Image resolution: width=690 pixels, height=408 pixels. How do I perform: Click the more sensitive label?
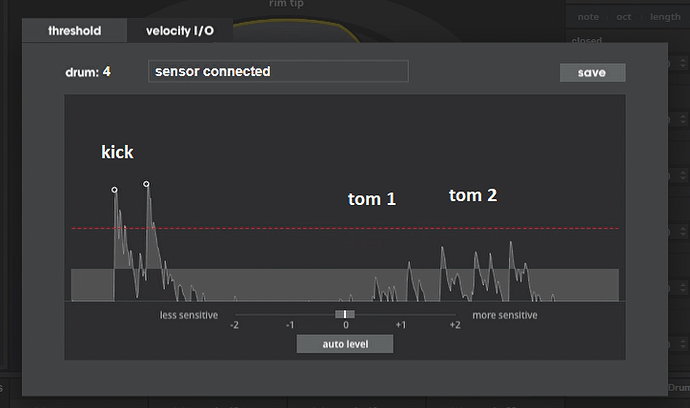[x=505, y=315]
